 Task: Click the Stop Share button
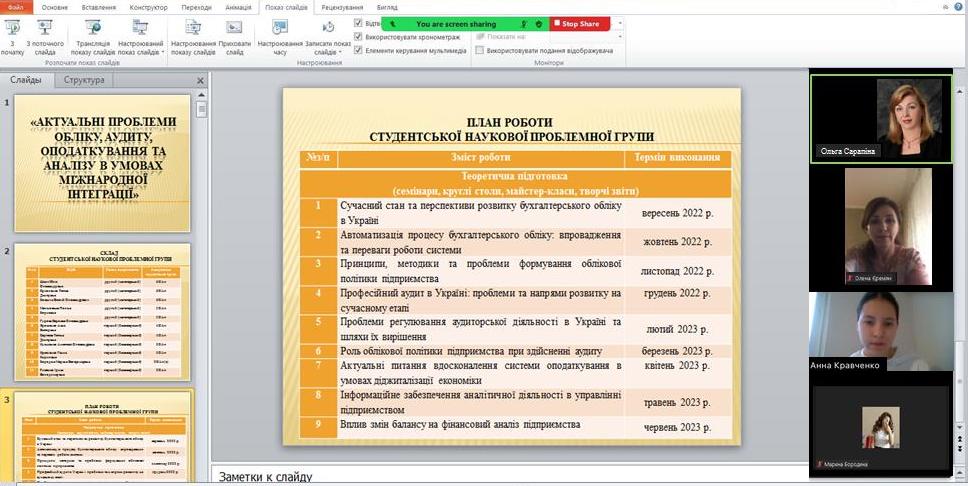tap(580, 24)
